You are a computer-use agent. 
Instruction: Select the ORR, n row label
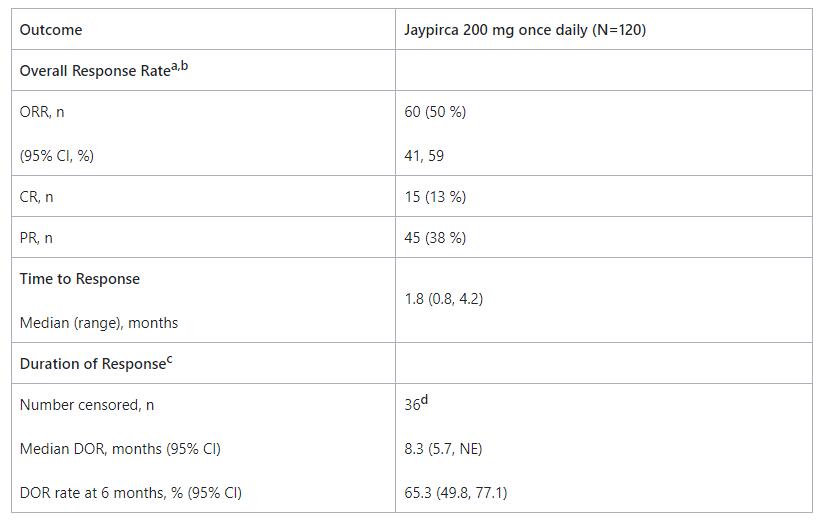coord(42,112)
